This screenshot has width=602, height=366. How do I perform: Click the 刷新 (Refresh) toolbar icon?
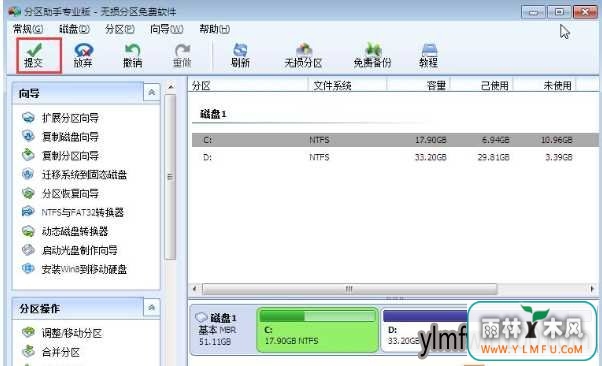pos(240,55)
